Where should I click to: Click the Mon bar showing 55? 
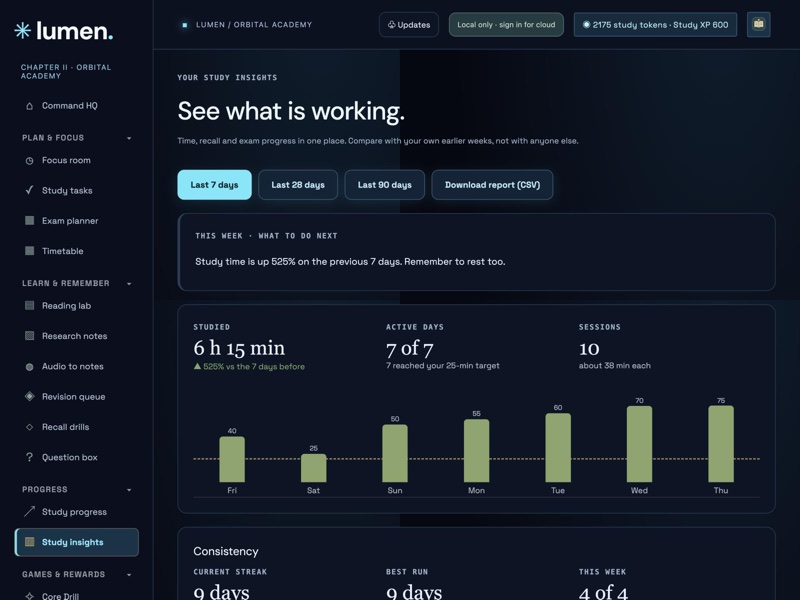pyautogui.click(x=477, y=451)
